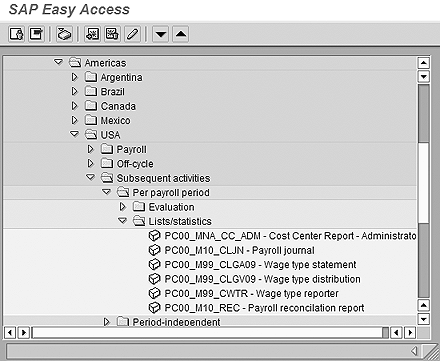Open PC00_M99_CWTR Wage type reporter
Viewport: 440px width, 361px height.
(251, 294)
